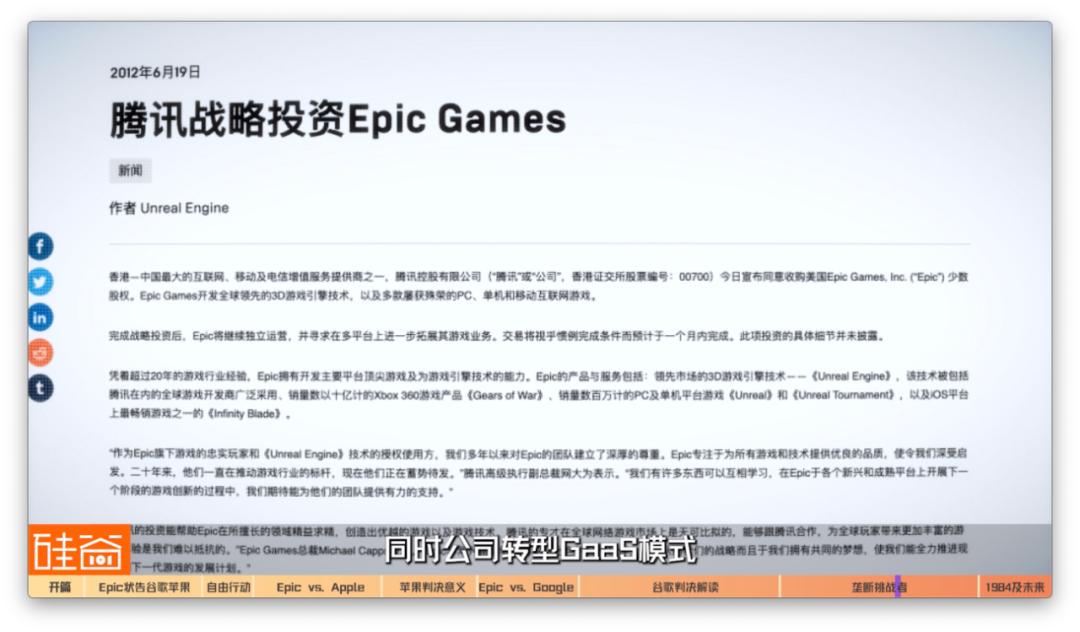Click the subtitle 同时公司转型GaaS模式
Viewport: 1080px width, 632px height.
[541, 549]
